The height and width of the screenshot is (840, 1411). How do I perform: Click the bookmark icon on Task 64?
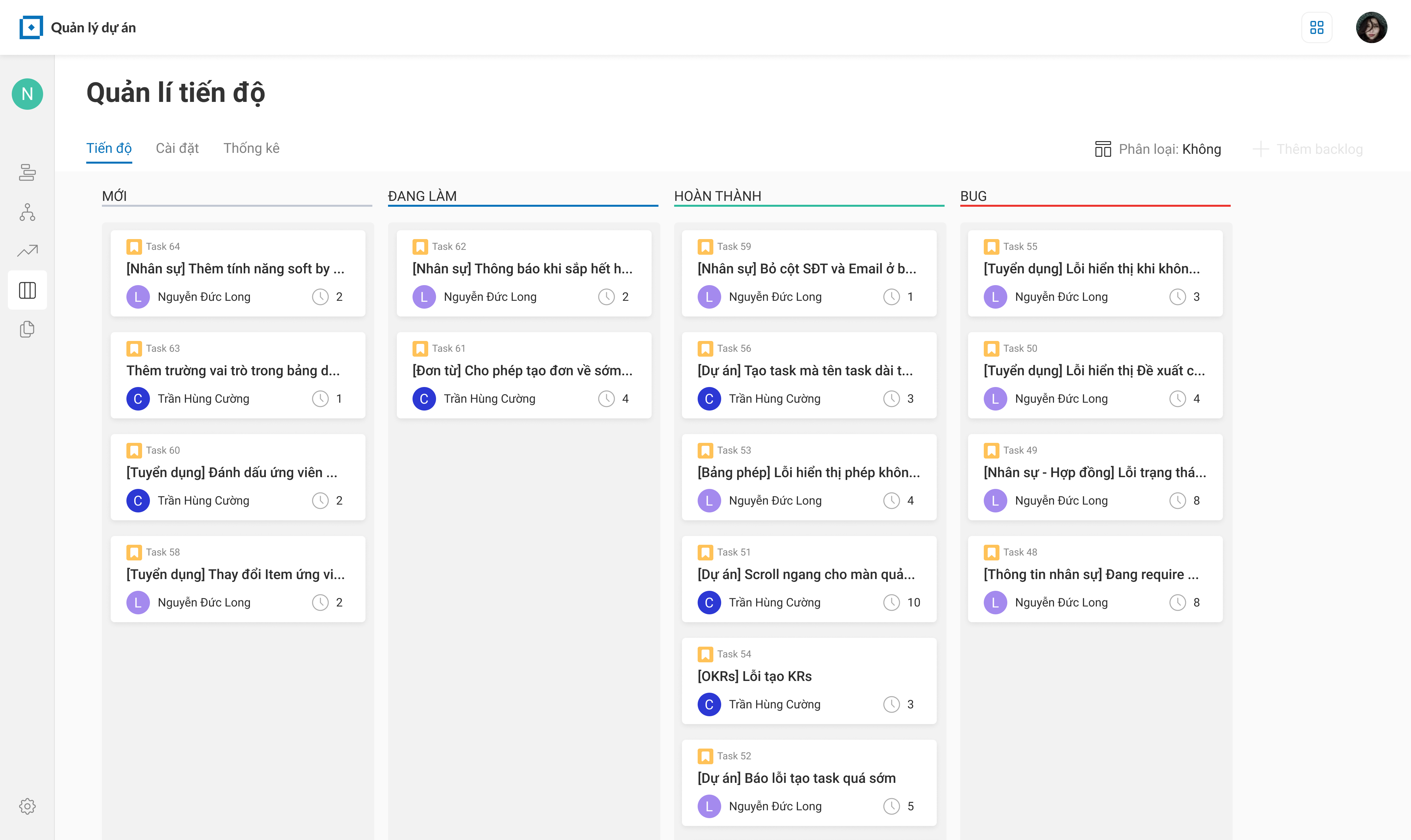pyautogui.click(x=134, y=247)
